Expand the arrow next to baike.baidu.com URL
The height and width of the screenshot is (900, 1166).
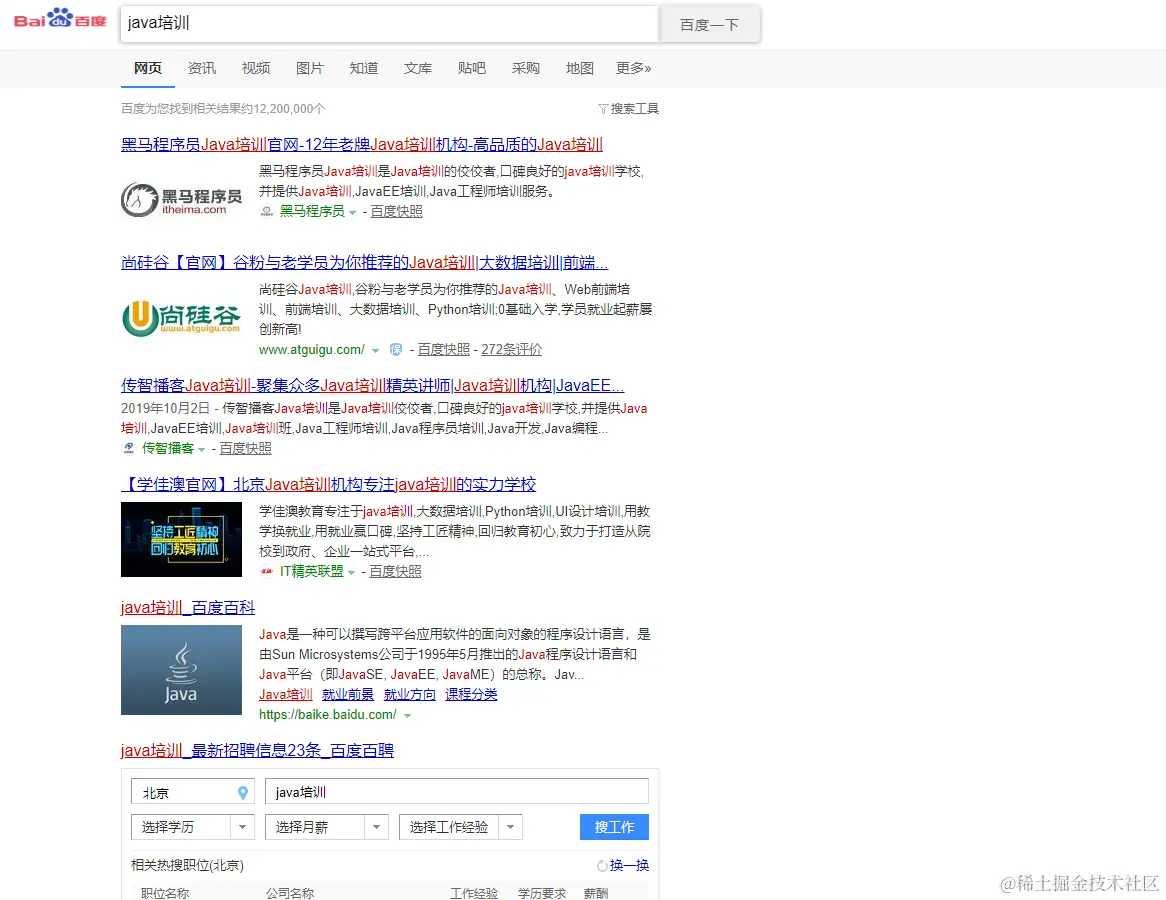pos(408,716)
